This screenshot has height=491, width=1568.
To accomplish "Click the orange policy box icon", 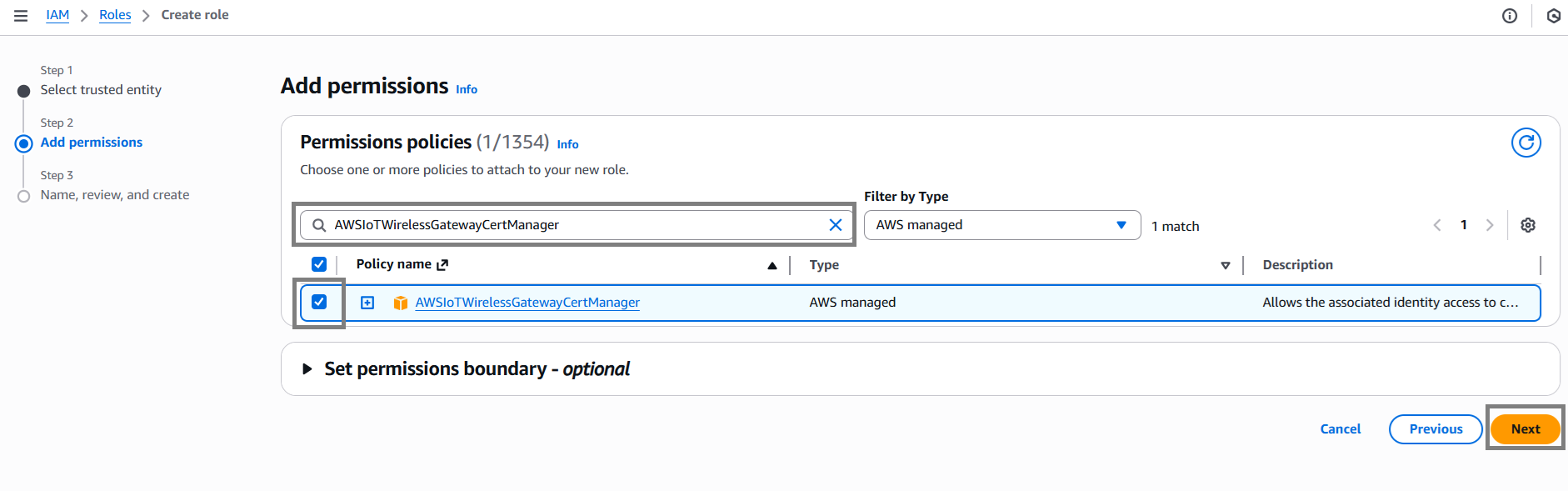I will [401, 303].
